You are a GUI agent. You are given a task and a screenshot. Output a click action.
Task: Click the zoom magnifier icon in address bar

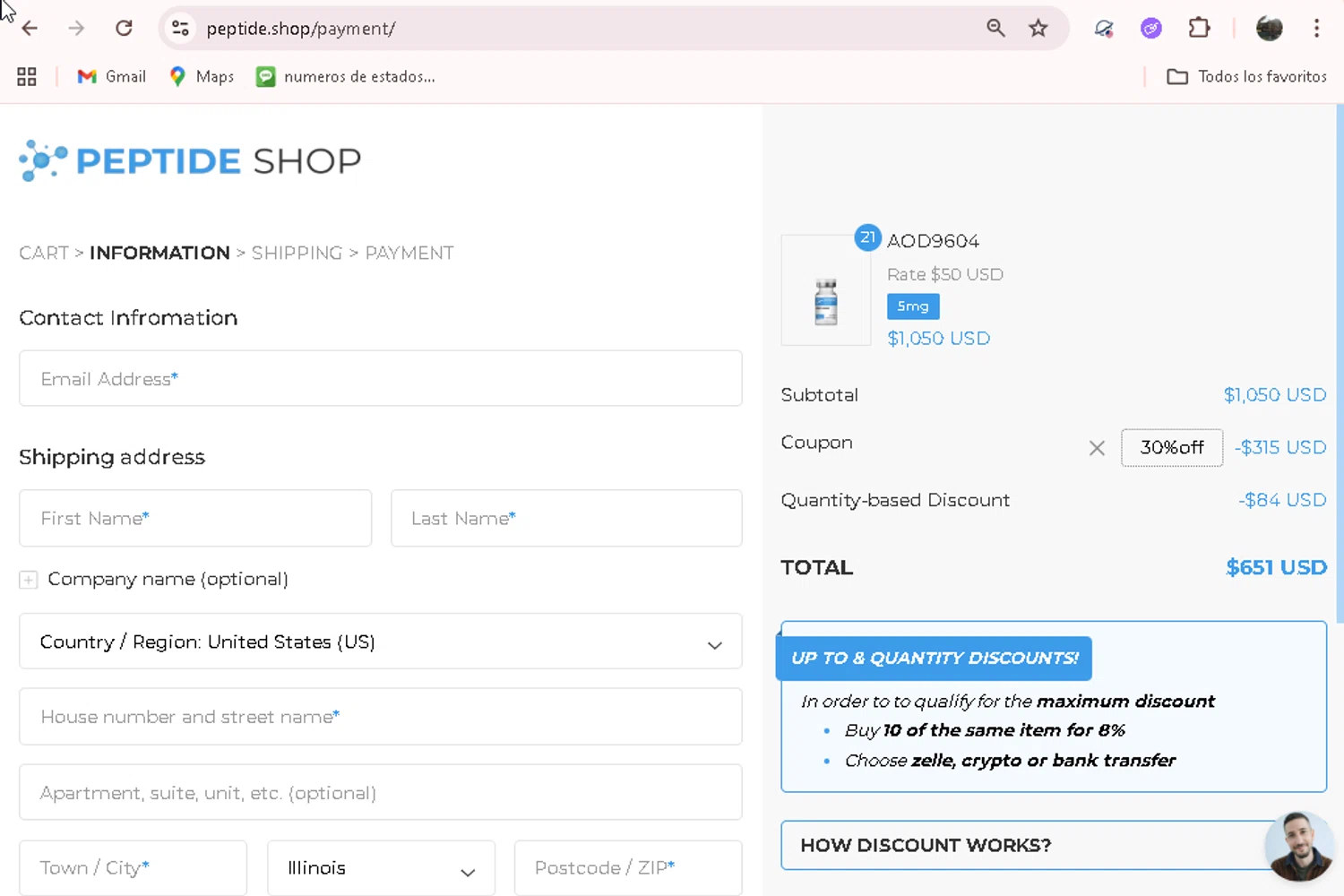[x=995, y=29]
